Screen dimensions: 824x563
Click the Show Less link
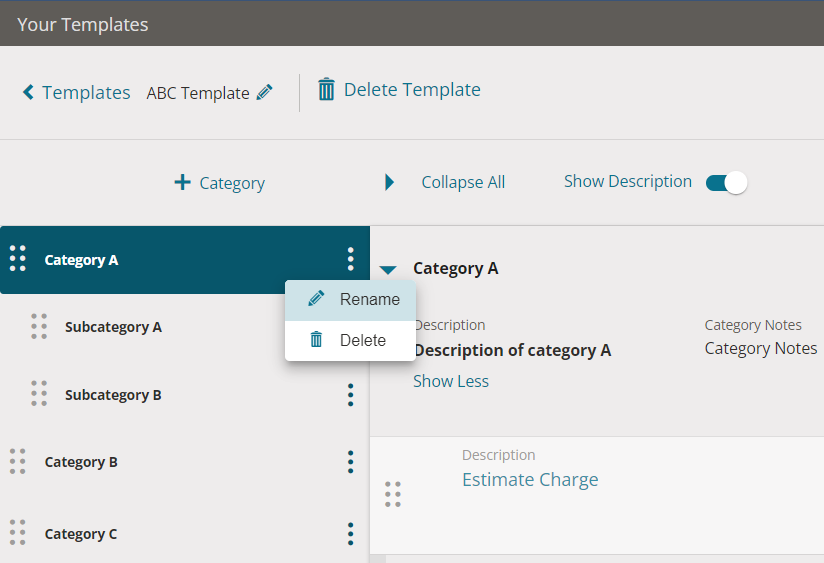[451, 381]
